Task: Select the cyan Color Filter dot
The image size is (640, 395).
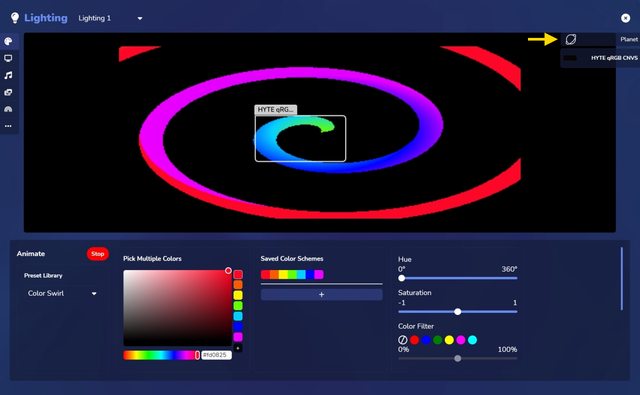Action: 472,340
